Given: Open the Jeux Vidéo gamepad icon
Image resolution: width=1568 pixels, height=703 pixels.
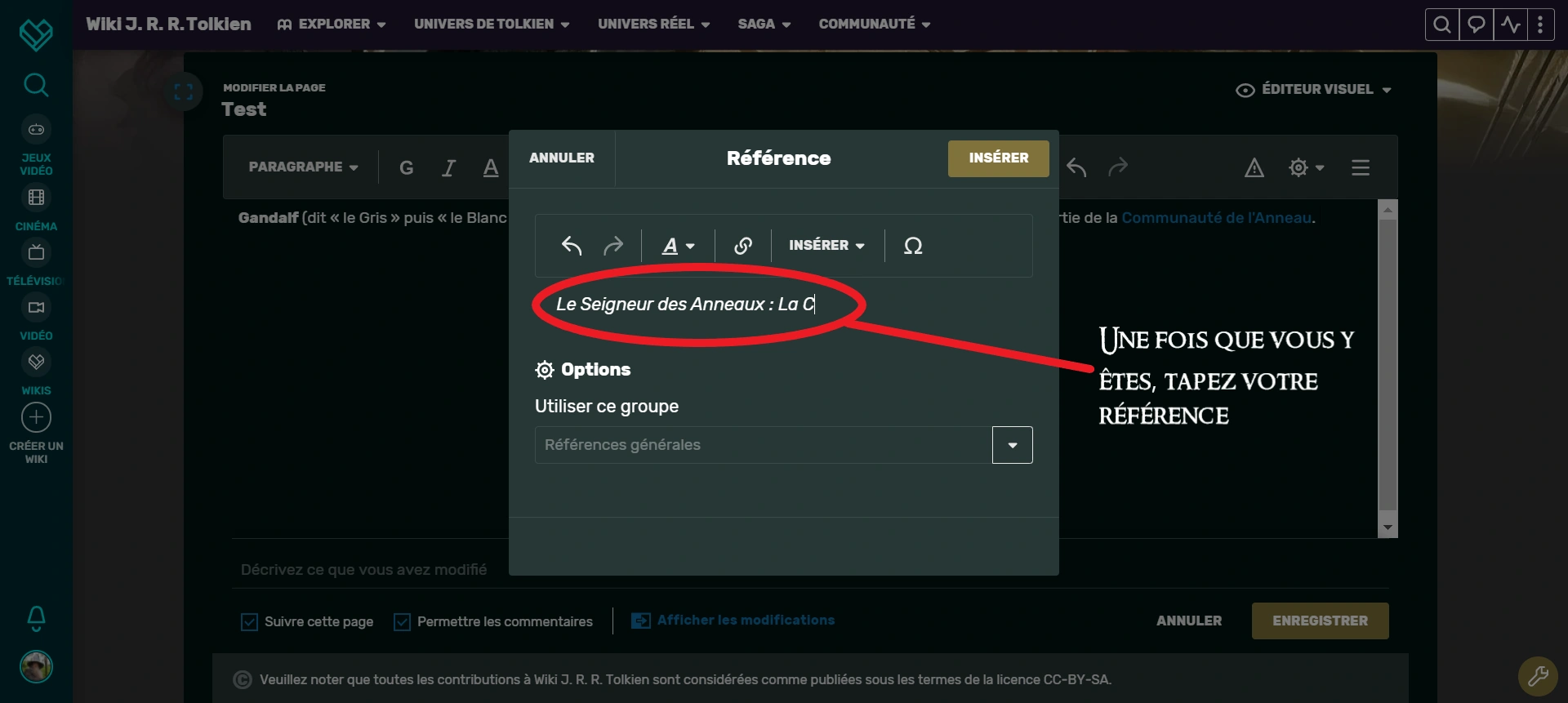Looking at the screenshot, I should coord(36,129).
